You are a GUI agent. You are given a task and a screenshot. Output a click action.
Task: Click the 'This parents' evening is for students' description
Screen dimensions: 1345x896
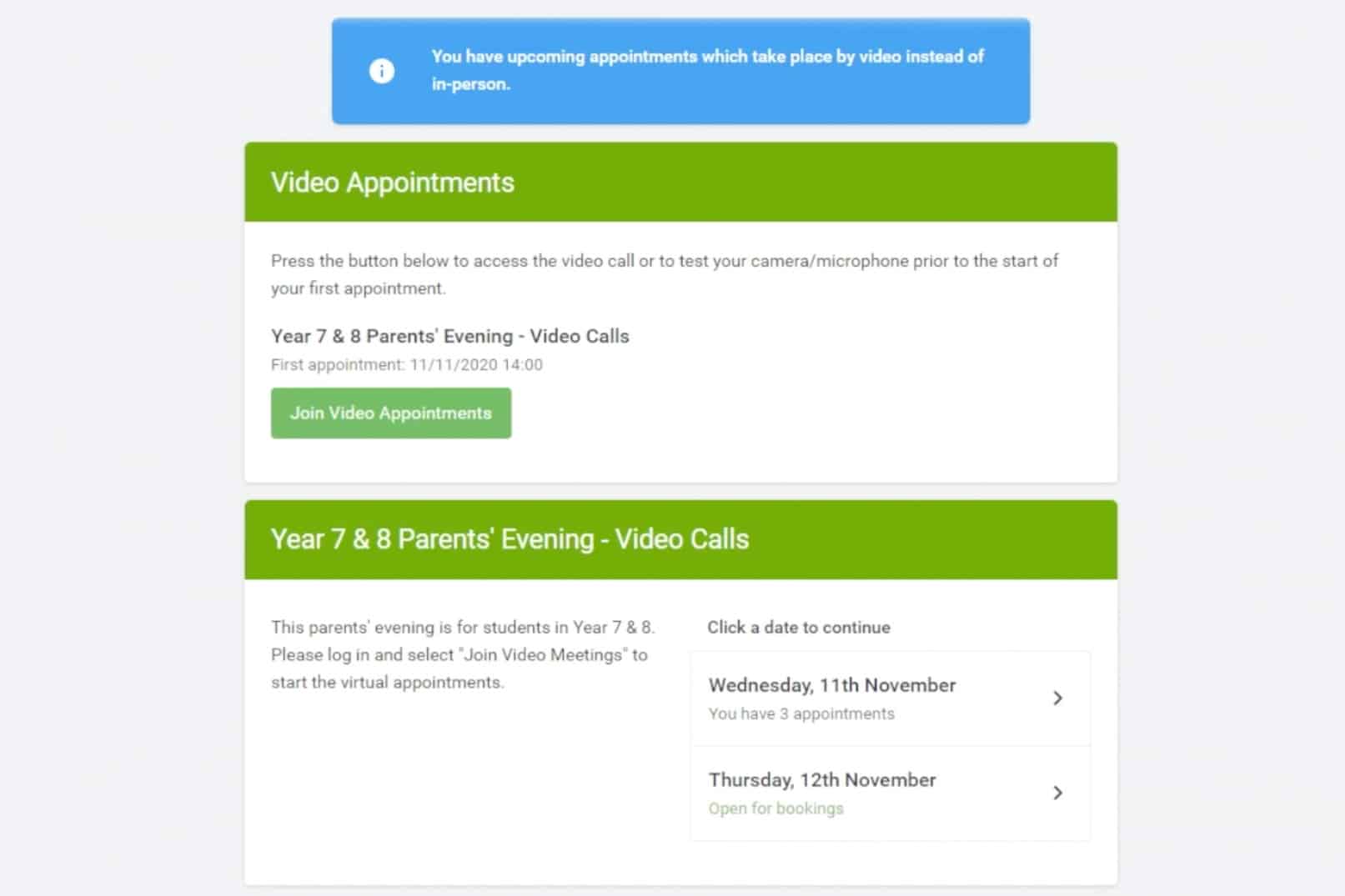[463, 628]
